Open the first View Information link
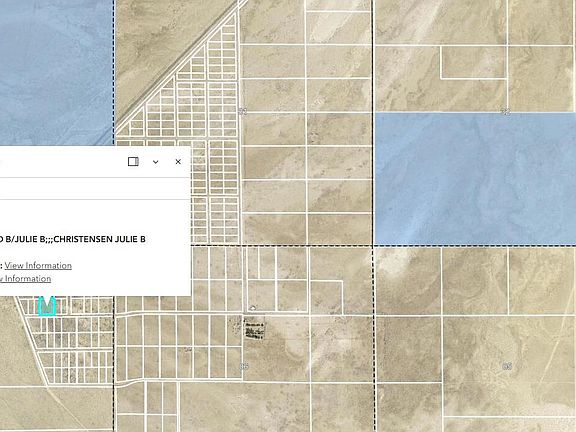This screenshot has height=432, width=576. pos(38,266)
